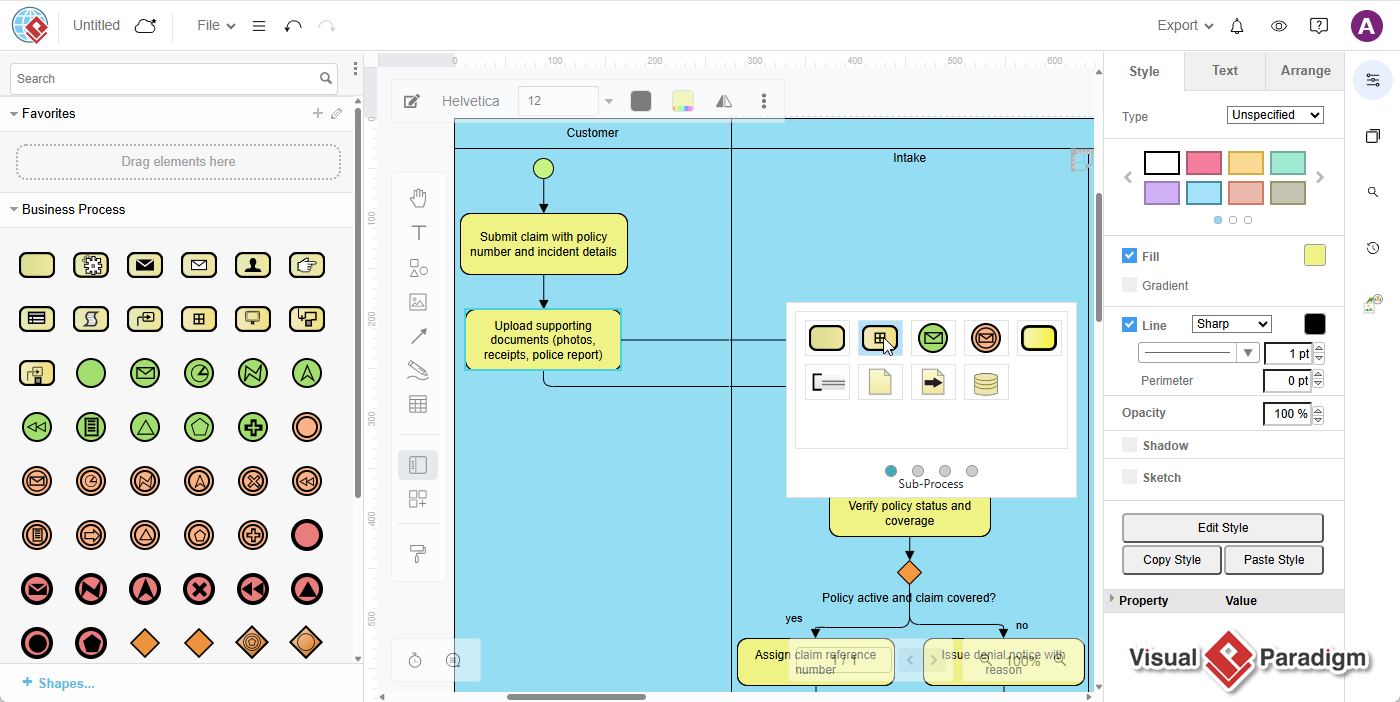The width and height of the screenshot is (1400, 702).
Task: Open the font size dropdown arrow
Action: pos(609,101)
